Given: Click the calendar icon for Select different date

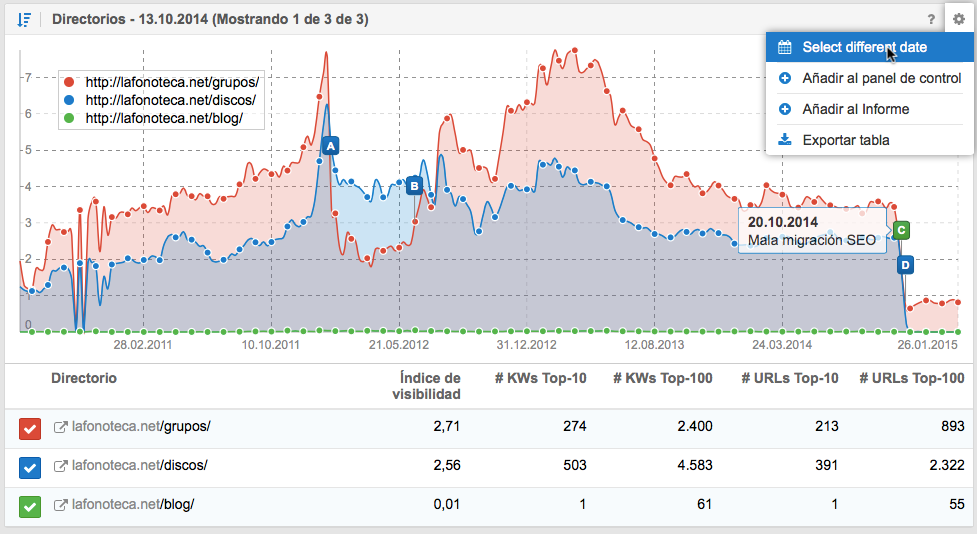Looking at the screenshot, I should (785, 47).
